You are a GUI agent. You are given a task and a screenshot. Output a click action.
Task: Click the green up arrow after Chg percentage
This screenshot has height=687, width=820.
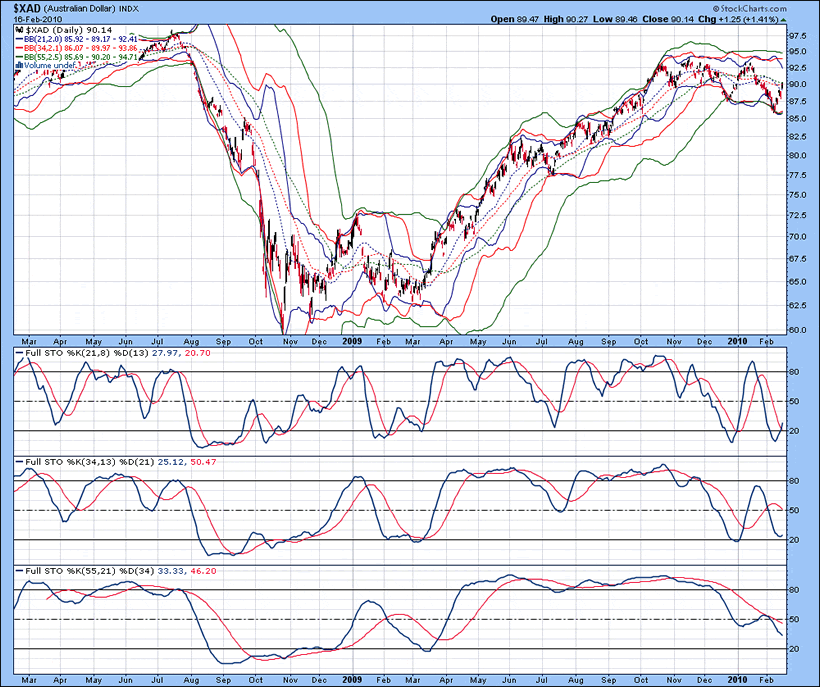tap(782, 18)
